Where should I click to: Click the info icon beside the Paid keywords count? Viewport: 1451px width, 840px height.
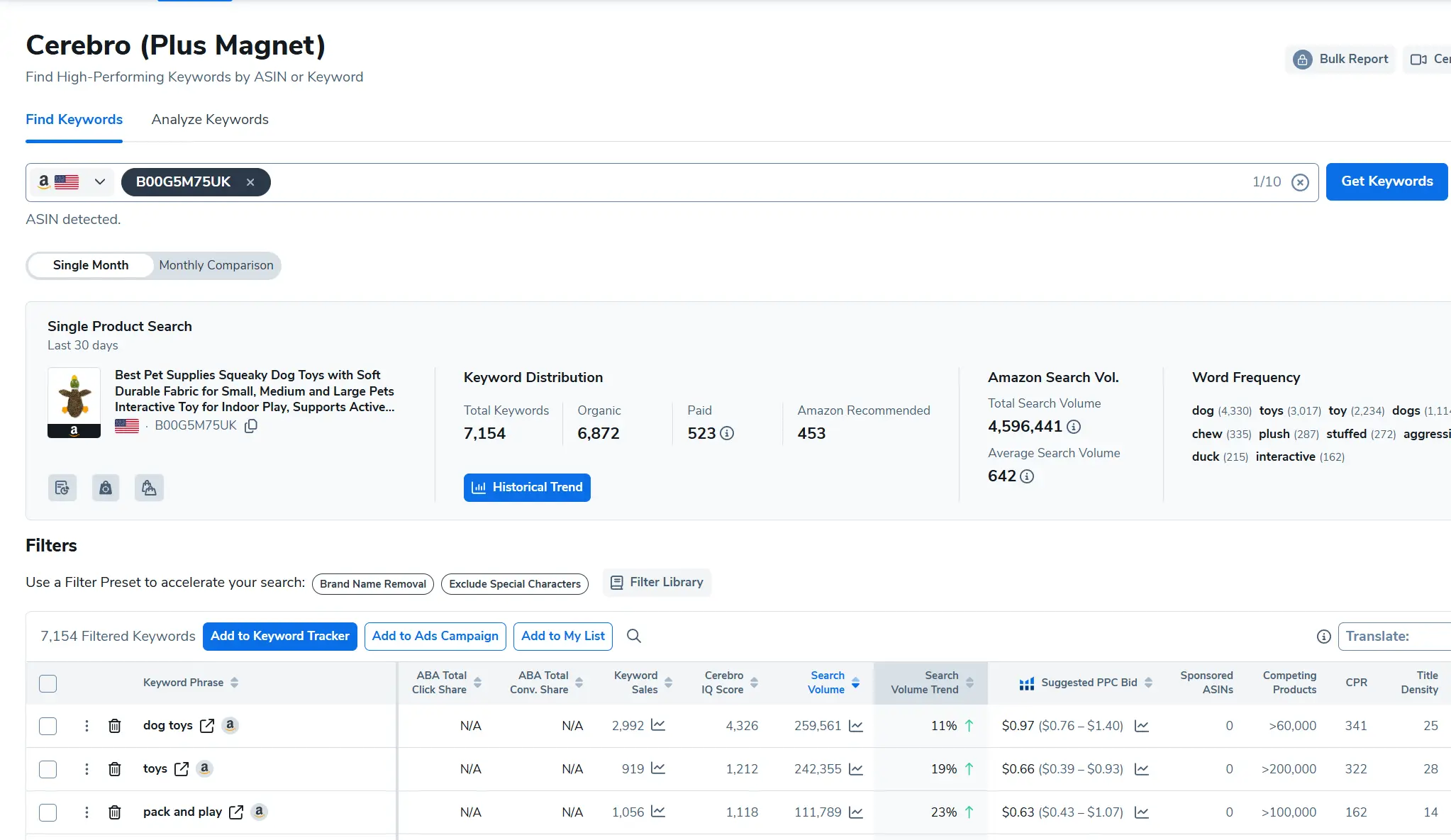tap(728, 433)
